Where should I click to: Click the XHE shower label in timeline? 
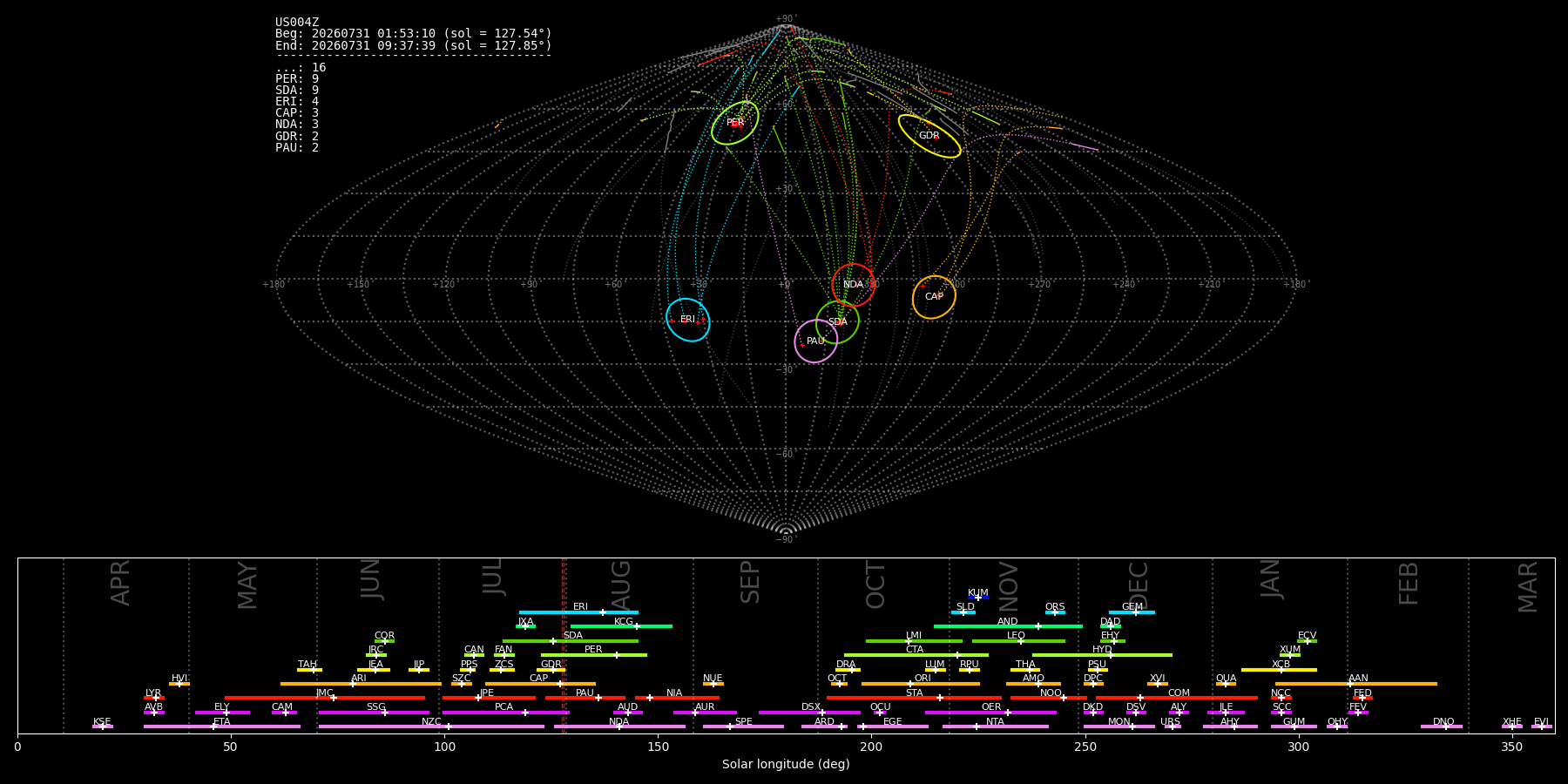(x=1512, y=722)
